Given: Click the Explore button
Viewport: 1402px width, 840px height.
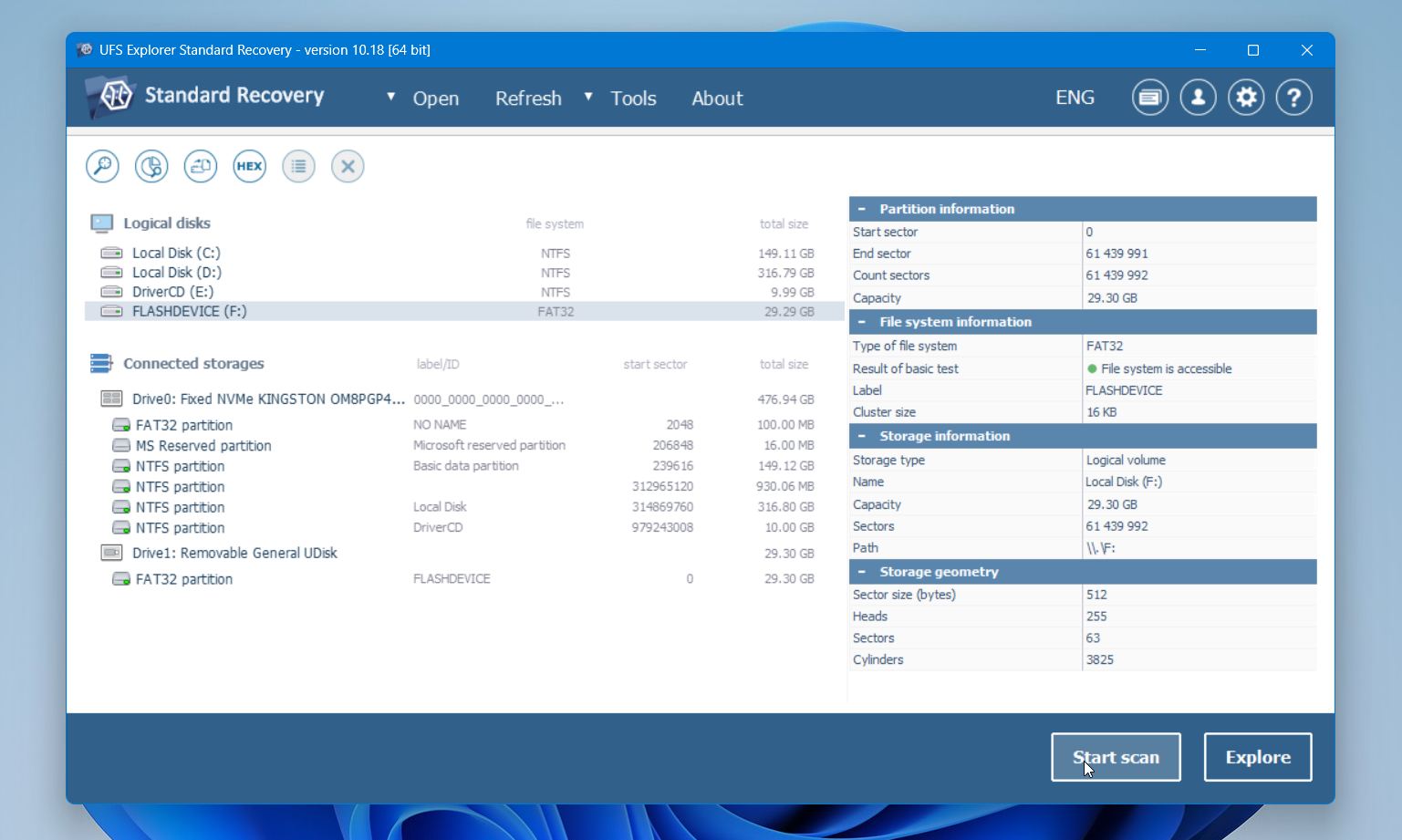Looking at the screenshot, I should tap(1258, 757).
